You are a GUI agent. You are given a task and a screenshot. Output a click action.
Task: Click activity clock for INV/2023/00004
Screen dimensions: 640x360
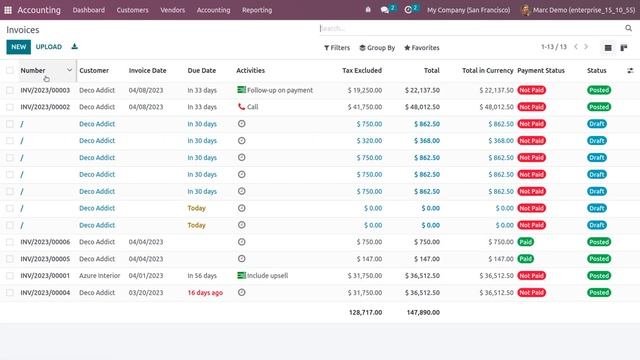click(x=242, y=293)
